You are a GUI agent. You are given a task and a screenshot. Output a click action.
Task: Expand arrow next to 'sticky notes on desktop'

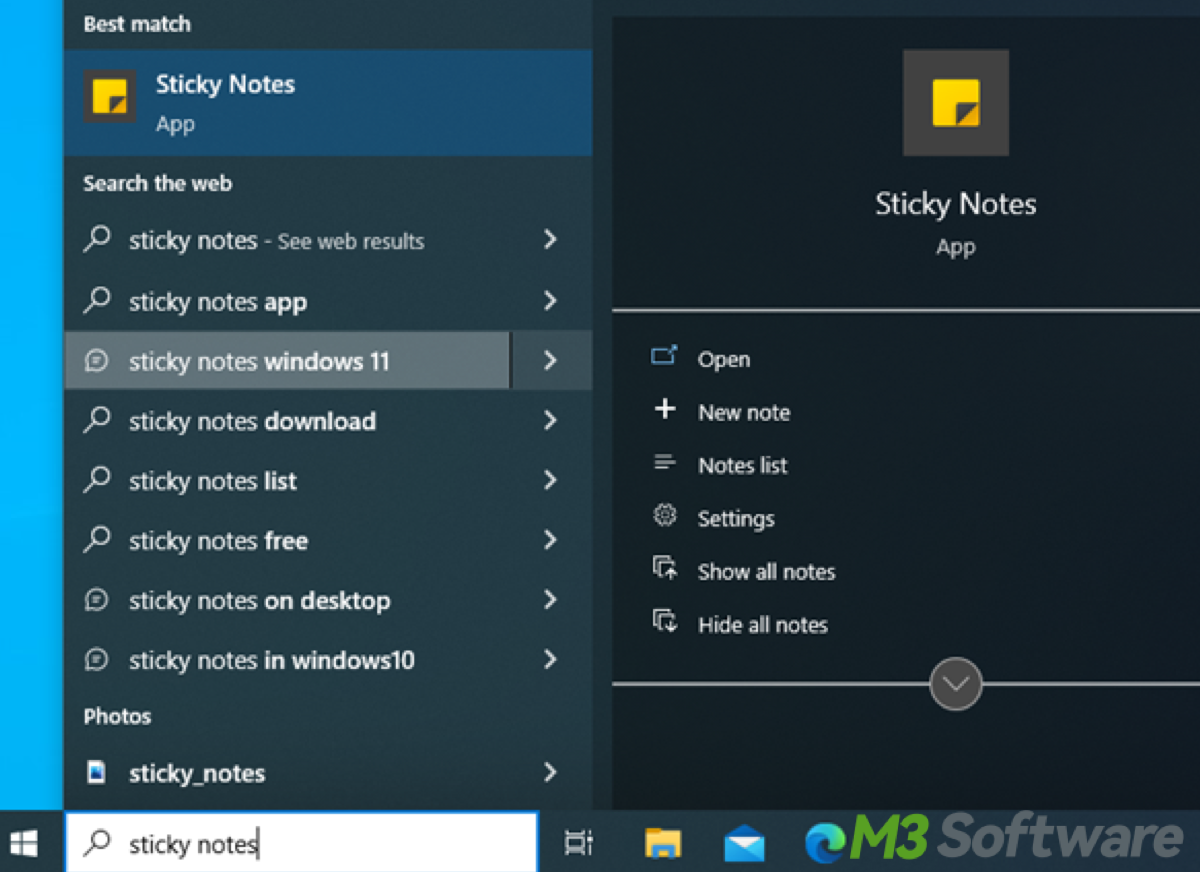coord(550,600)
